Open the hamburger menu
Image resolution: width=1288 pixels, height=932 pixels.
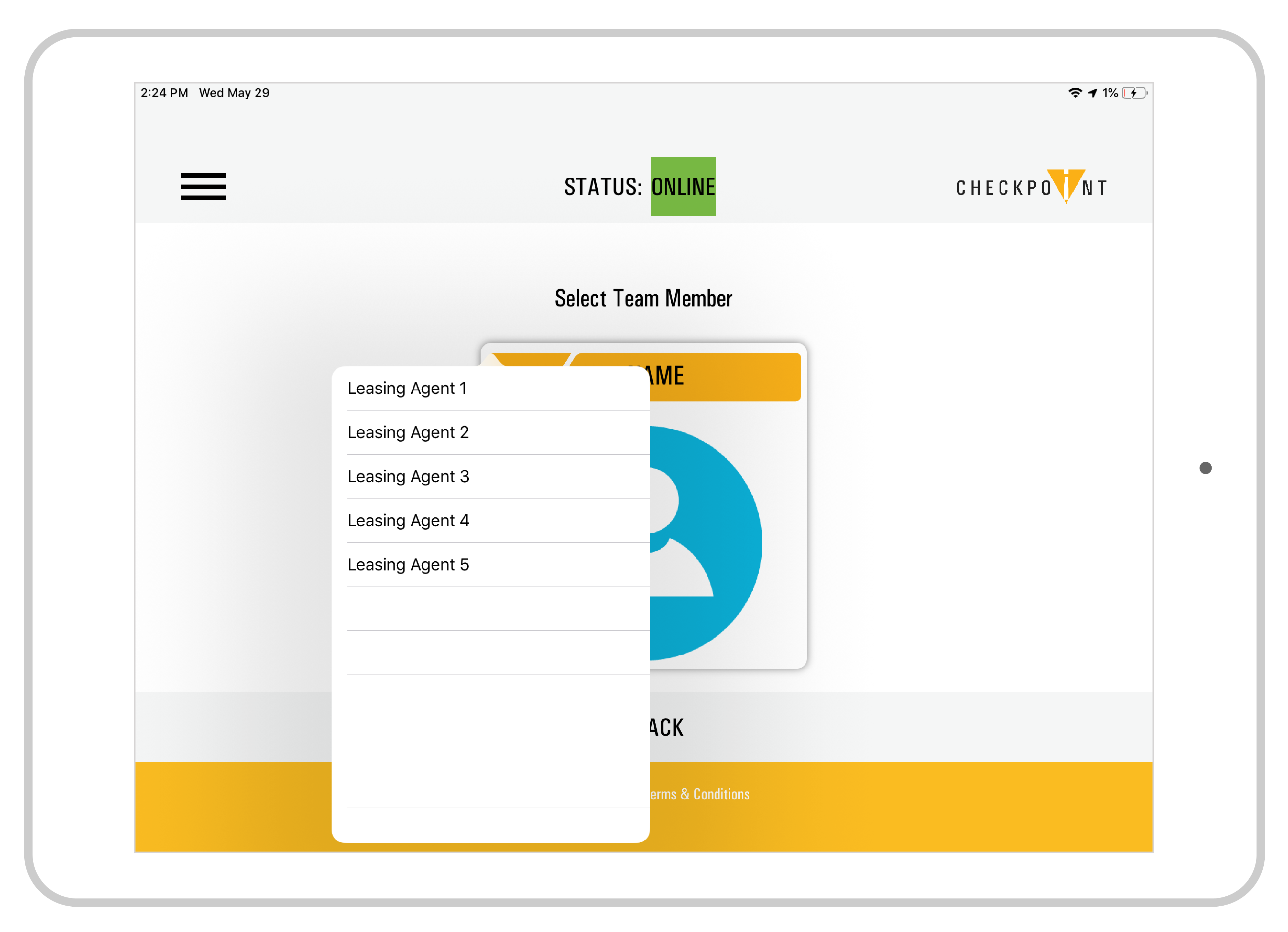point(203,186)
